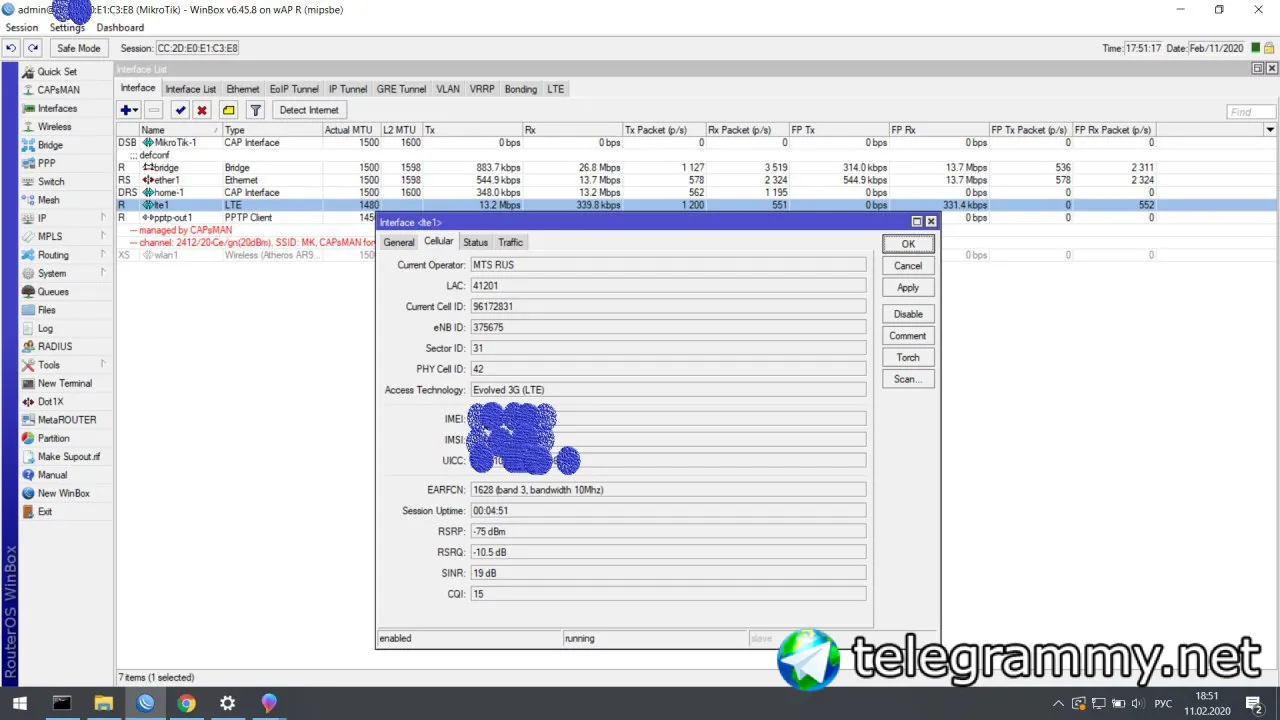Open RADIUS section

pyautogui.click(x=55, y=347)
